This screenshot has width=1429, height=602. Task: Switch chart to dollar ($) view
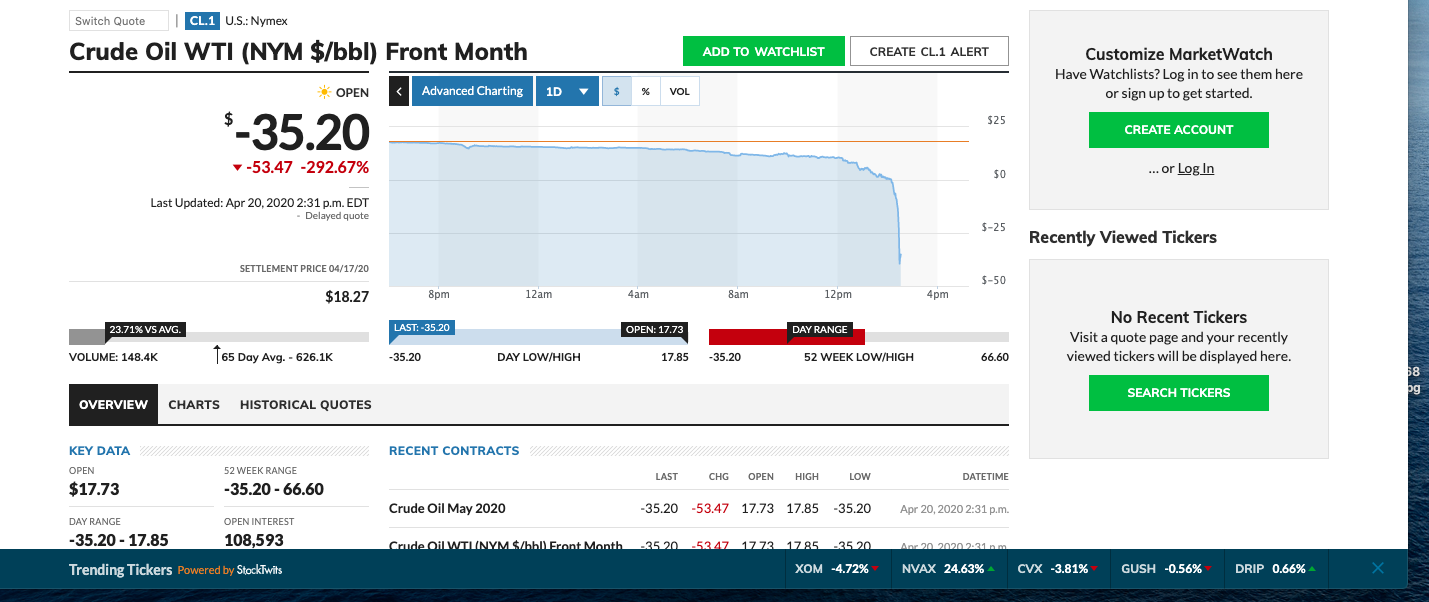coord(616,91)
